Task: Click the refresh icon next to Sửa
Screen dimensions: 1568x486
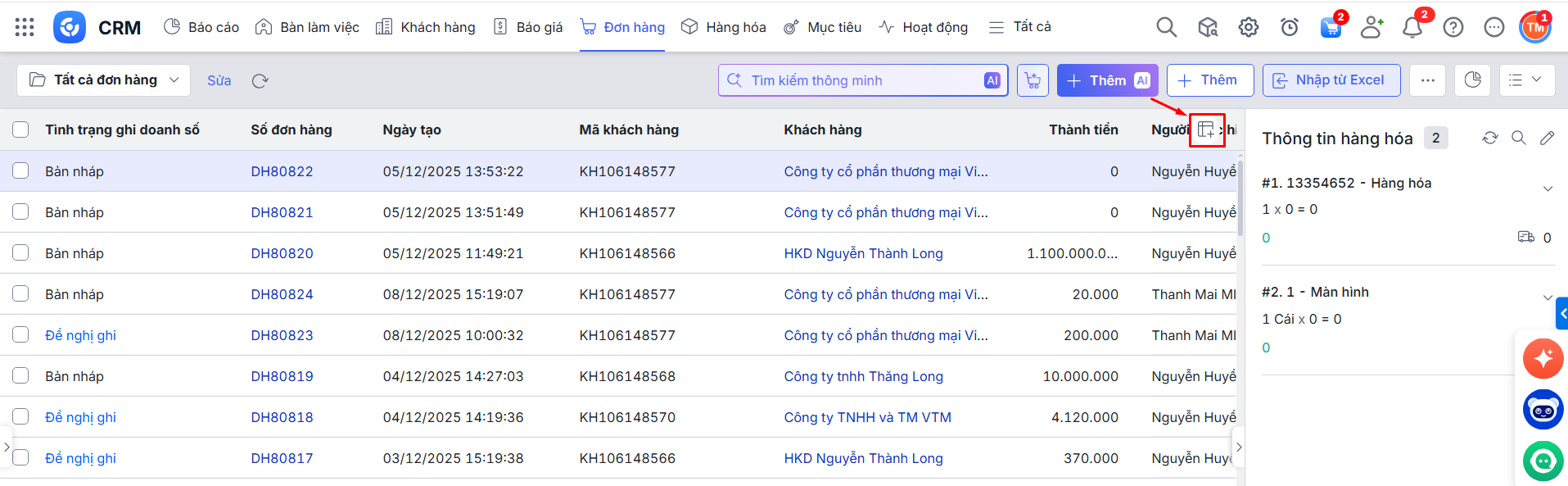Action: pyautogui.click(x=260, y=80)
